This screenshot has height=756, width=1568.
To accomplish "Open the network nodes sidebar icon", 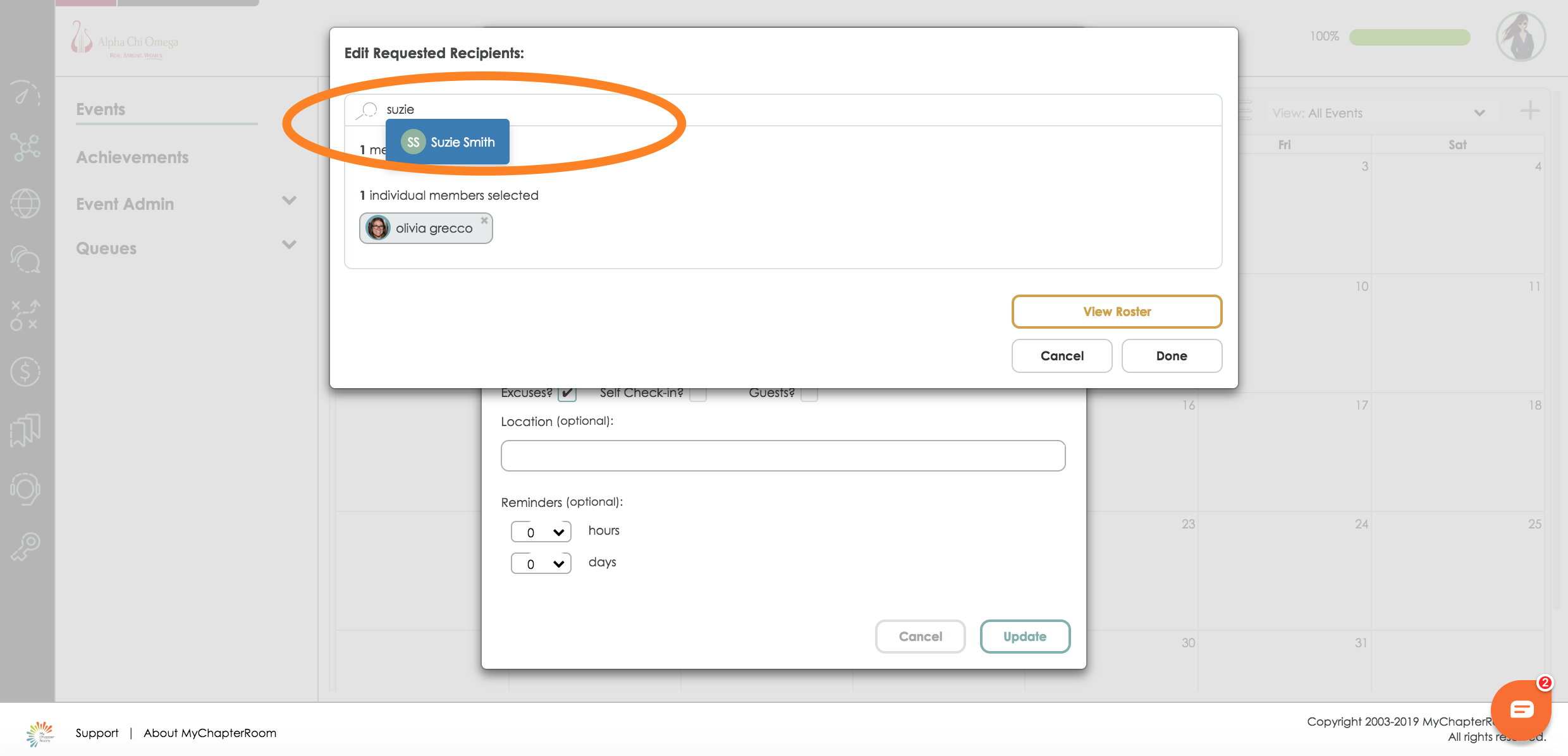I will 25,147.
